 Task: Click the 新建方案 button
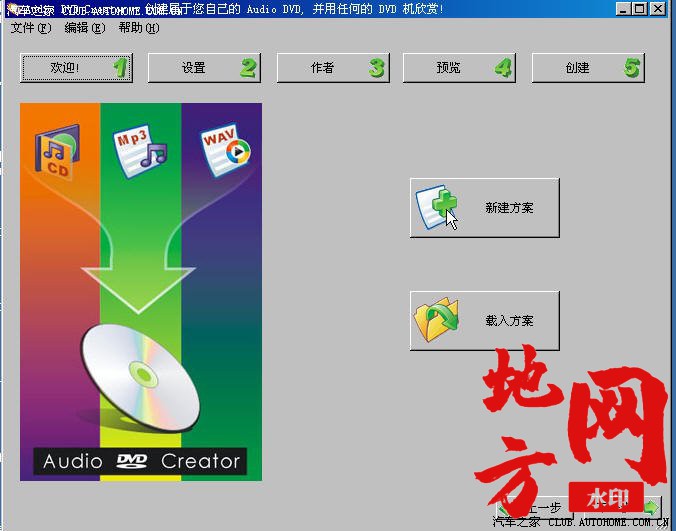[x=485, y=208]
